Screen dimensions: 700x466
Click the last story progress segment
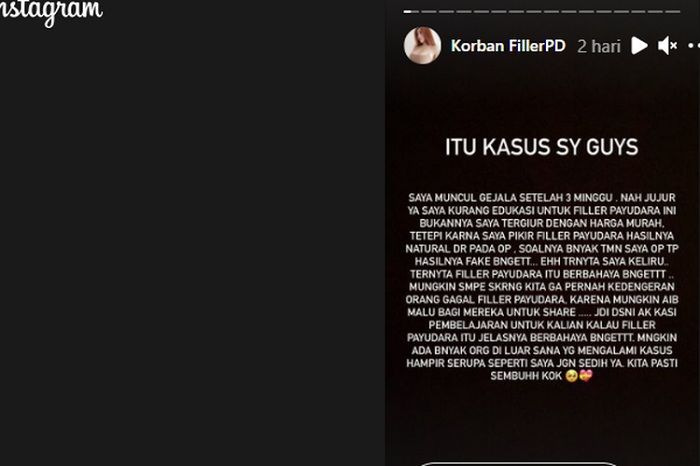673,12
